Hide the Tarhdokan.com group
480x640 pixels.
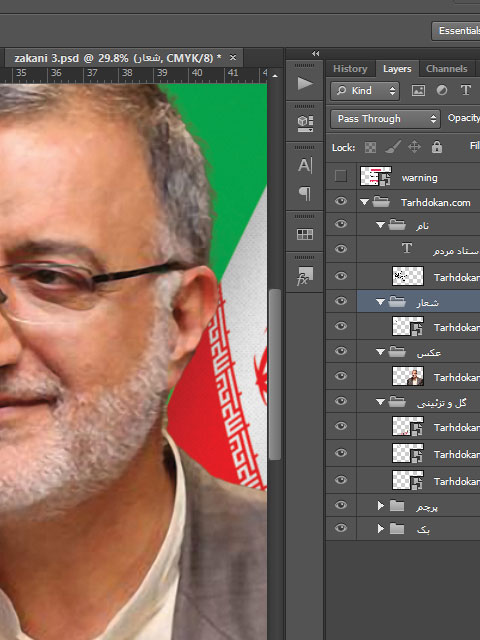coord(341,201)
